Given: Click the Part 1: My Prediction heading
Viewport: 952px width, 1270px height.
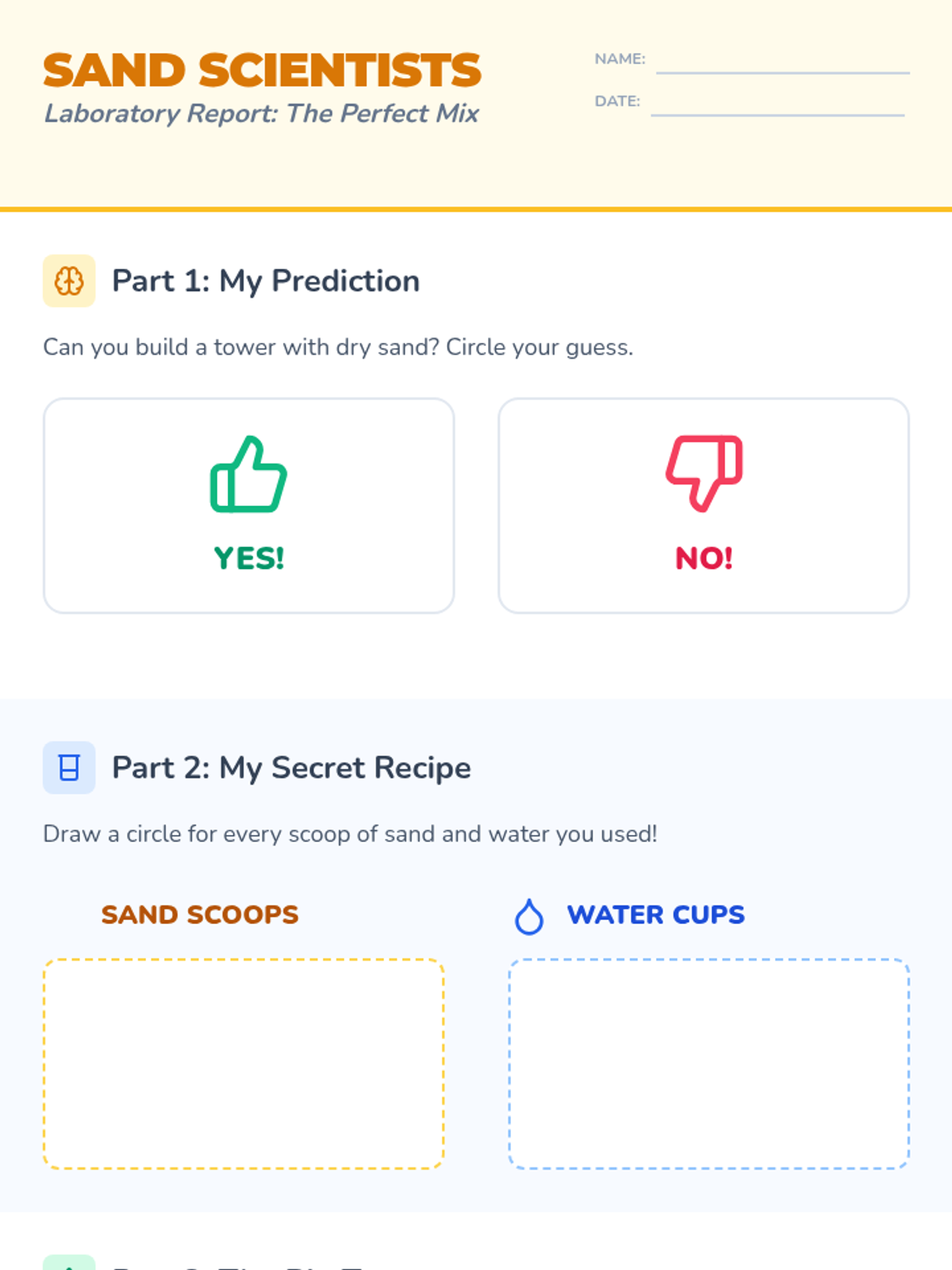Looking at the screenshot, I should 266,281.
